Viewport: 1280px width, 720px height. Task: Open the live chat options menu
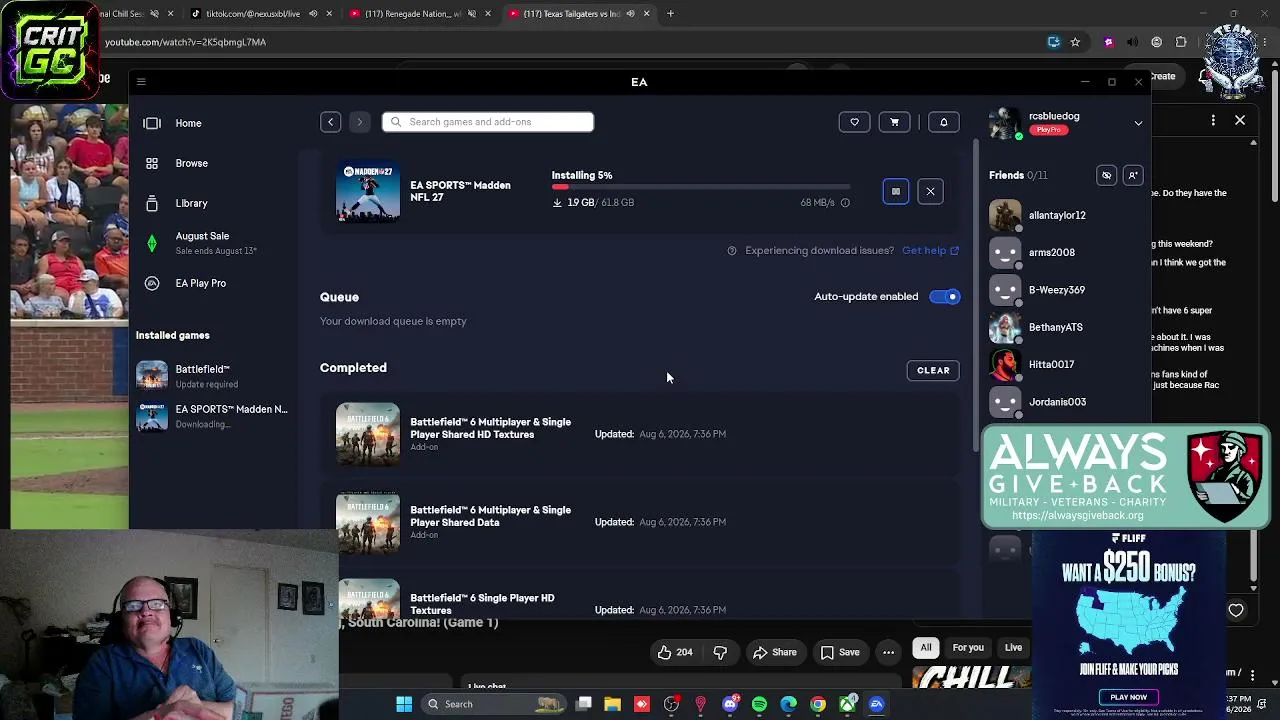coord(1213,120)
